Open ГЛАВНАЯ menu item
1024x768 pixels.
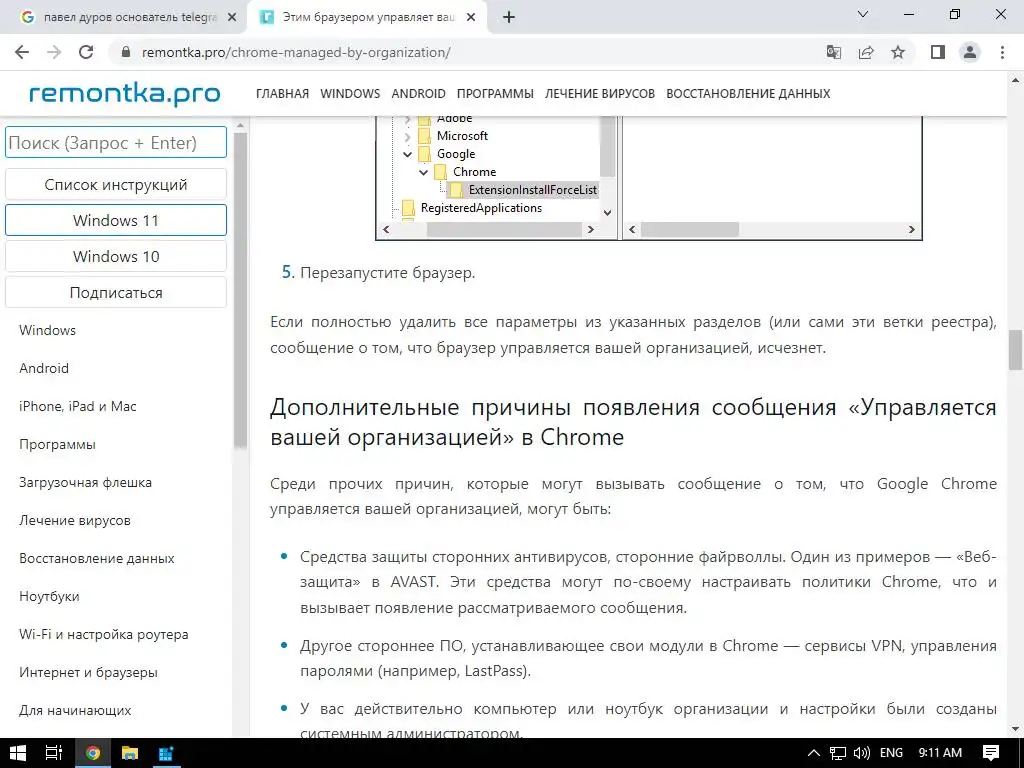[282, 93]
